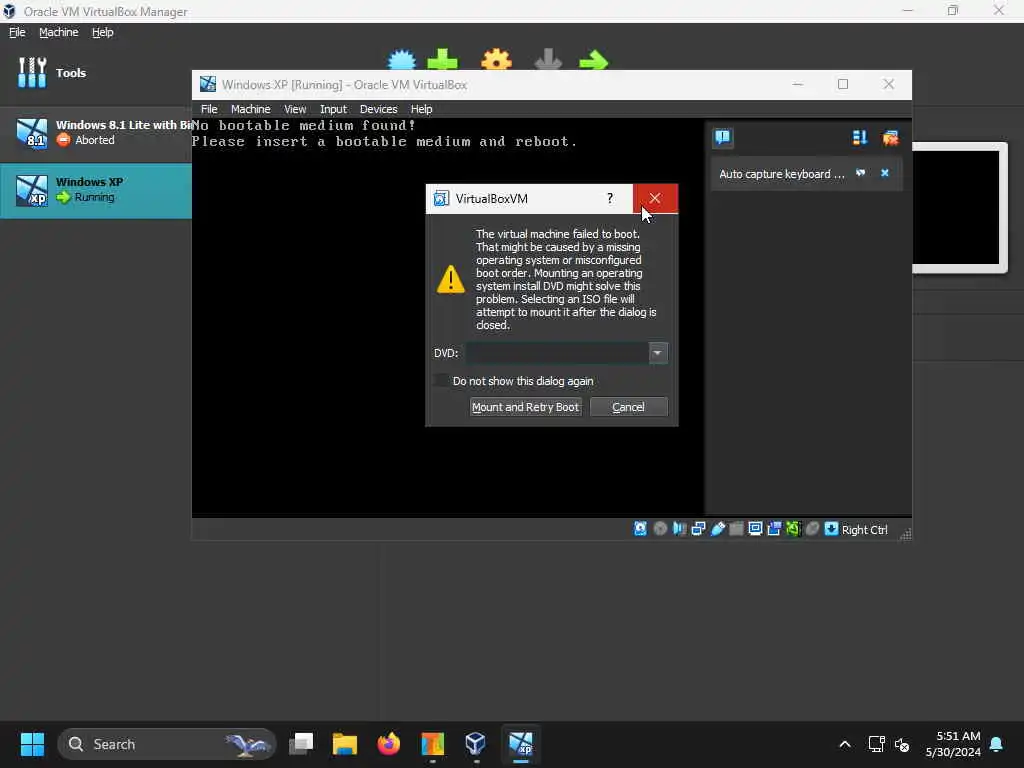Screen dimensions: 1024x768
Task: Switch to VirtualBox Manager taskbar cube icon
Action: [x=475, y=744]
